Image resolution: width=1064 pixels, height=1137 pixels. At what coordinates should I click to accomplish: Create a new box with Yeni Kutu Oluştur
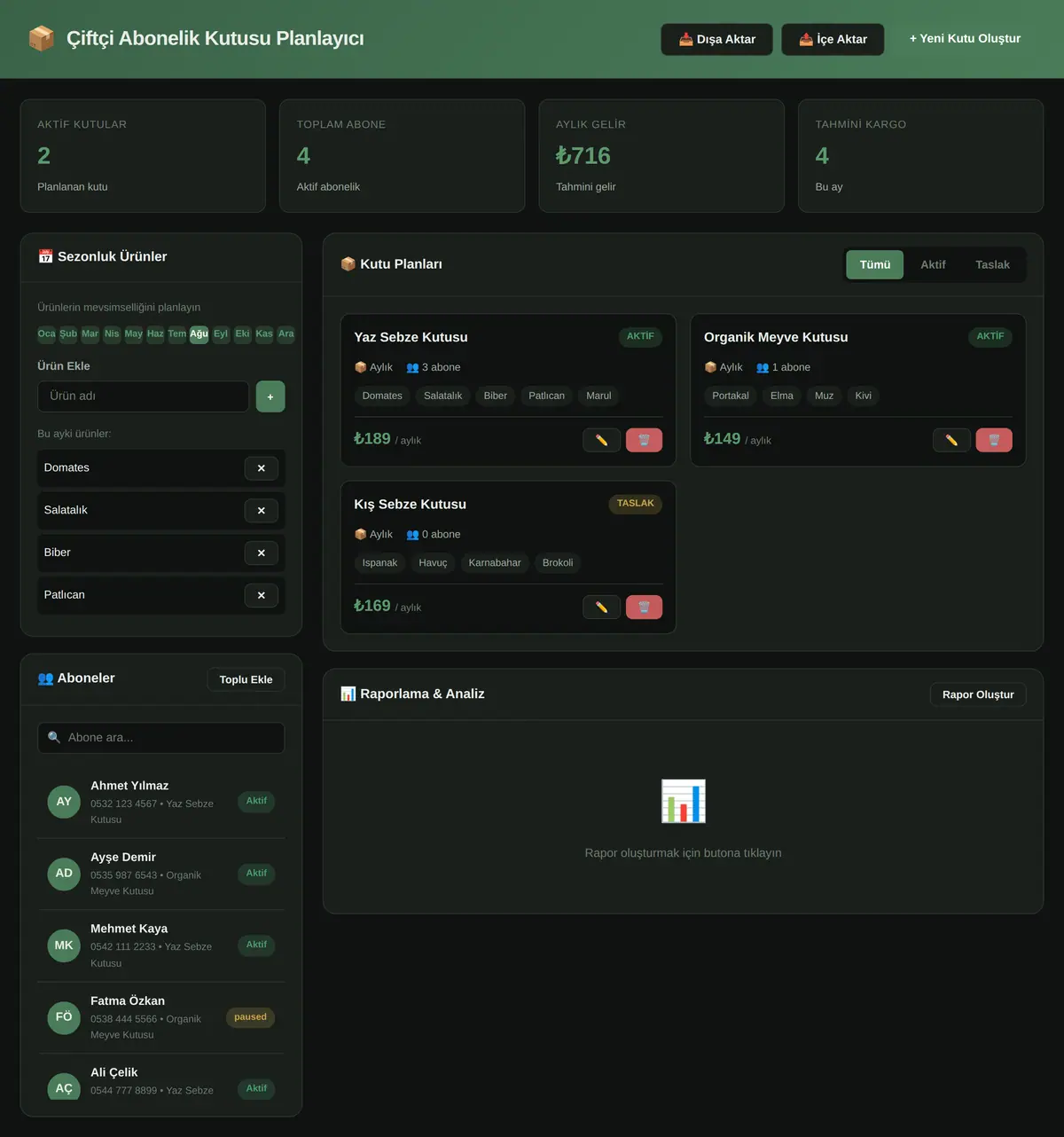tap(965, 39)
